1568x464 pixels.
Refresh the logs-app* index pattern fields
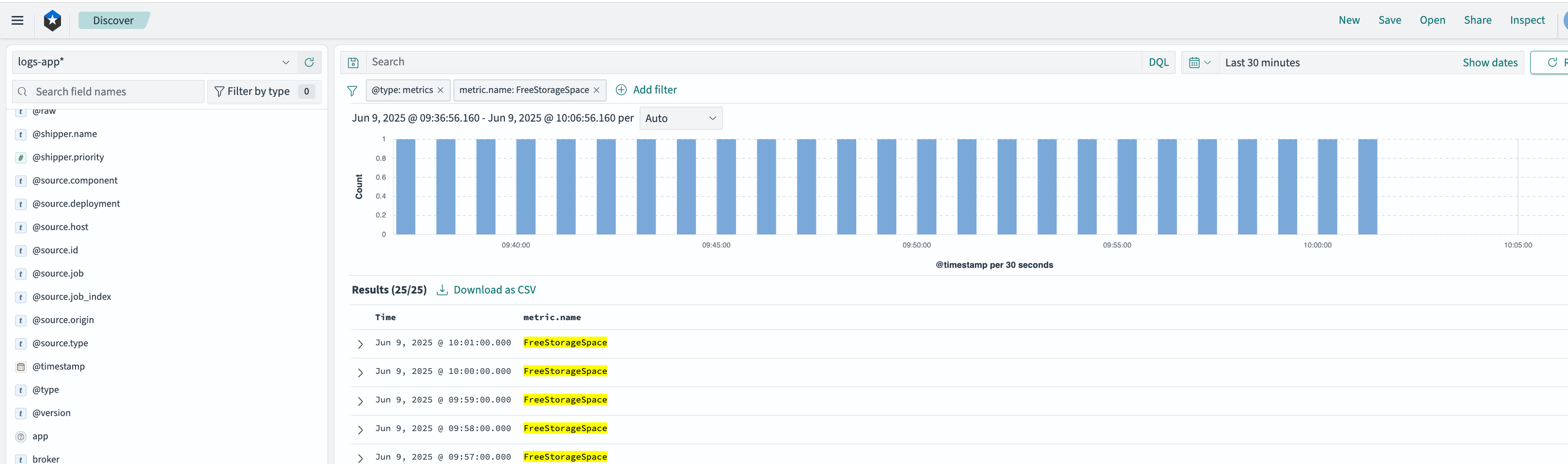[309, 62]
